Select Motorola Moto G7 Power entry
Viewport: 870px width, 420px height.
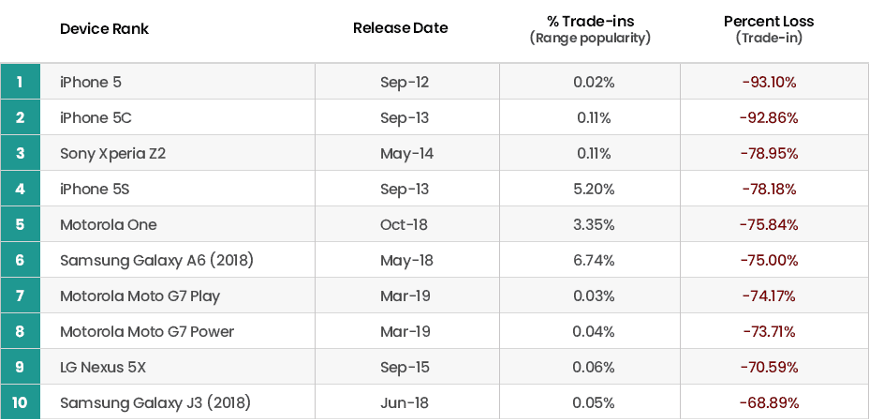tap(146, 332)
